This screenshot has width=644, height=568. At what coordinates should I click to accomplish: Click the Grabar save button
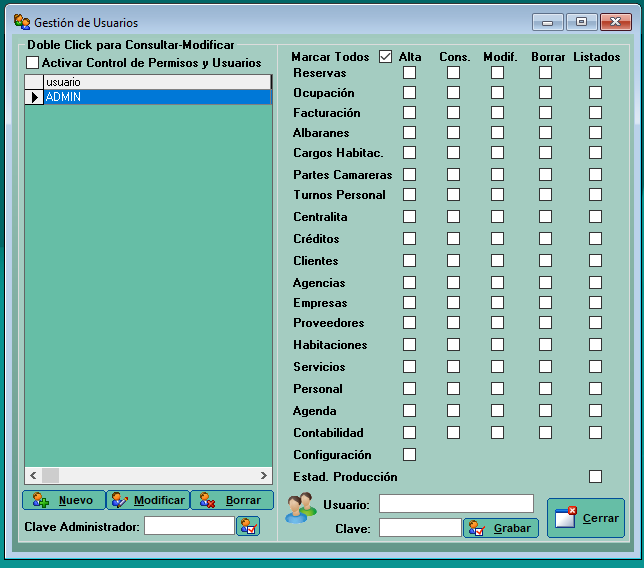[x=501, y=528]
